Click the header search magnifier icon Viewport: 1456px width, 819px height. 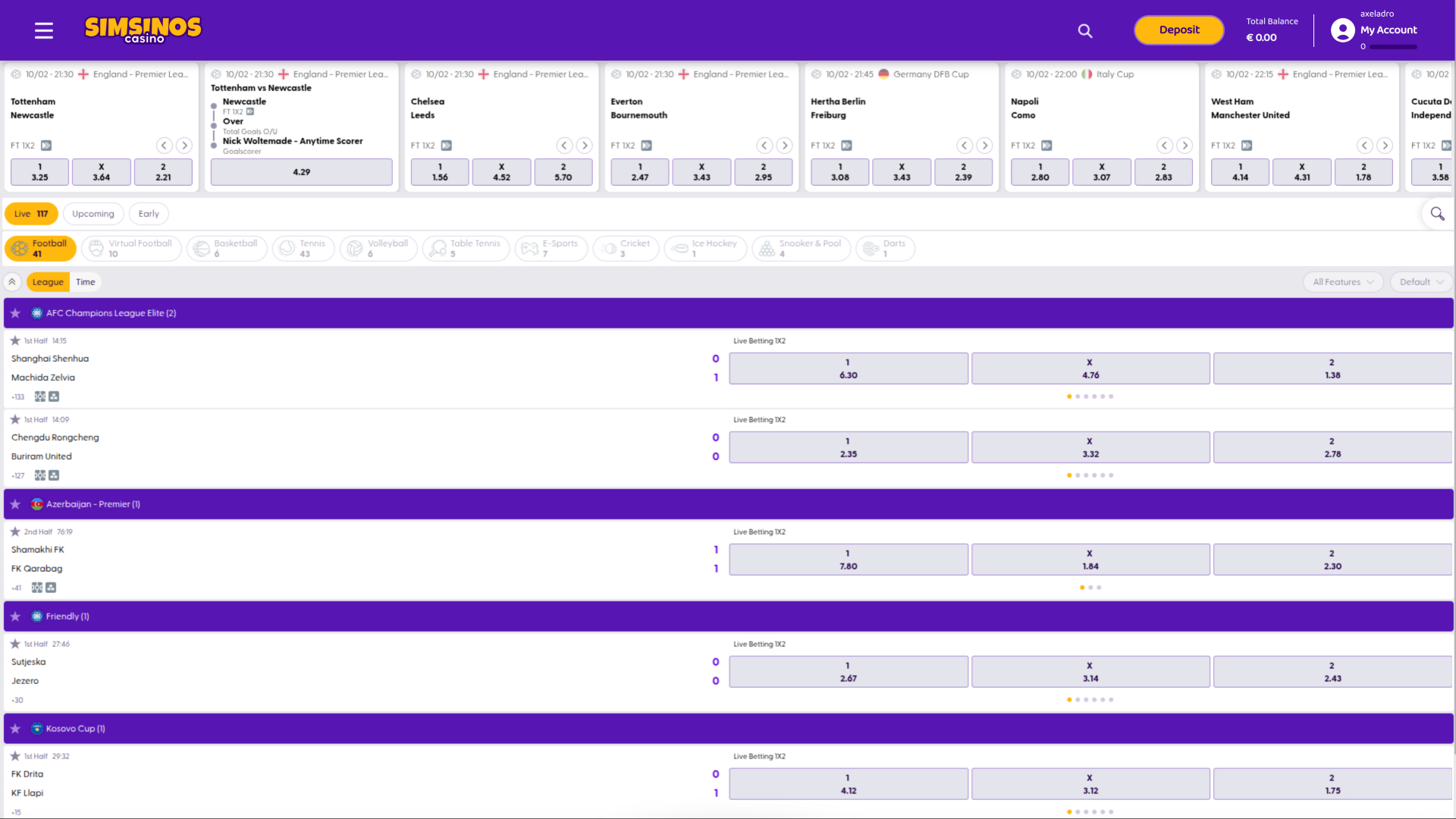pos(1085,30)
